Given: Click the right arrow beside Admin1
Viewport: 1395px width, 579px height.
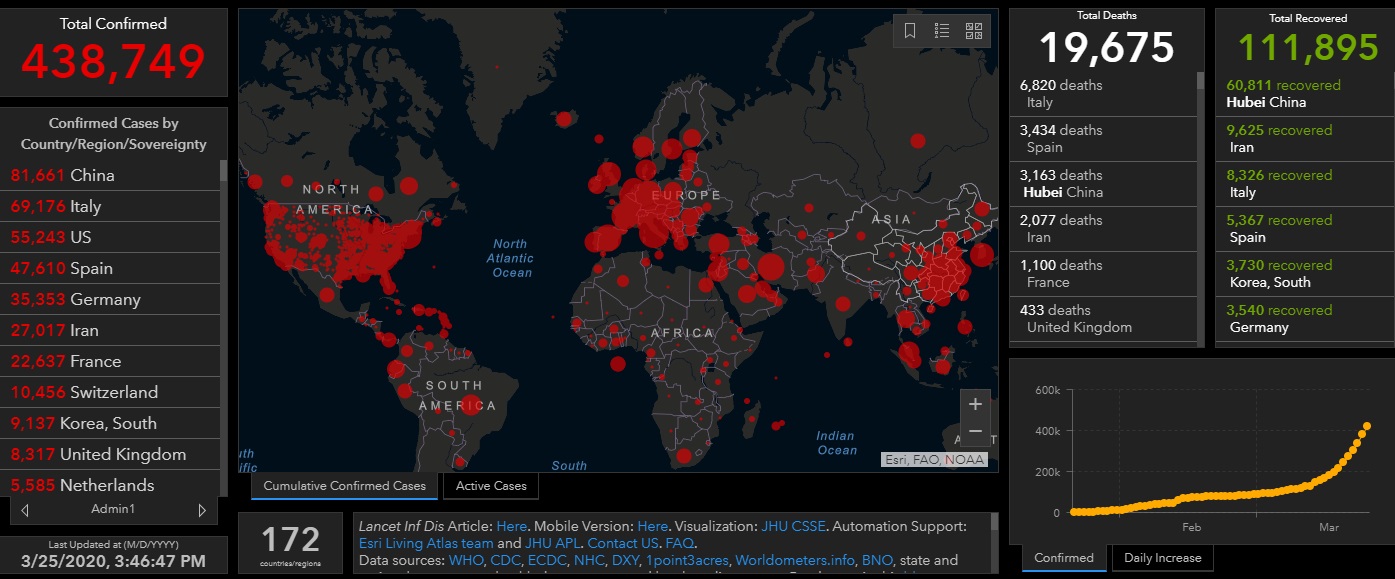Looking at the screenshot, I should click(x=202, y=510).
